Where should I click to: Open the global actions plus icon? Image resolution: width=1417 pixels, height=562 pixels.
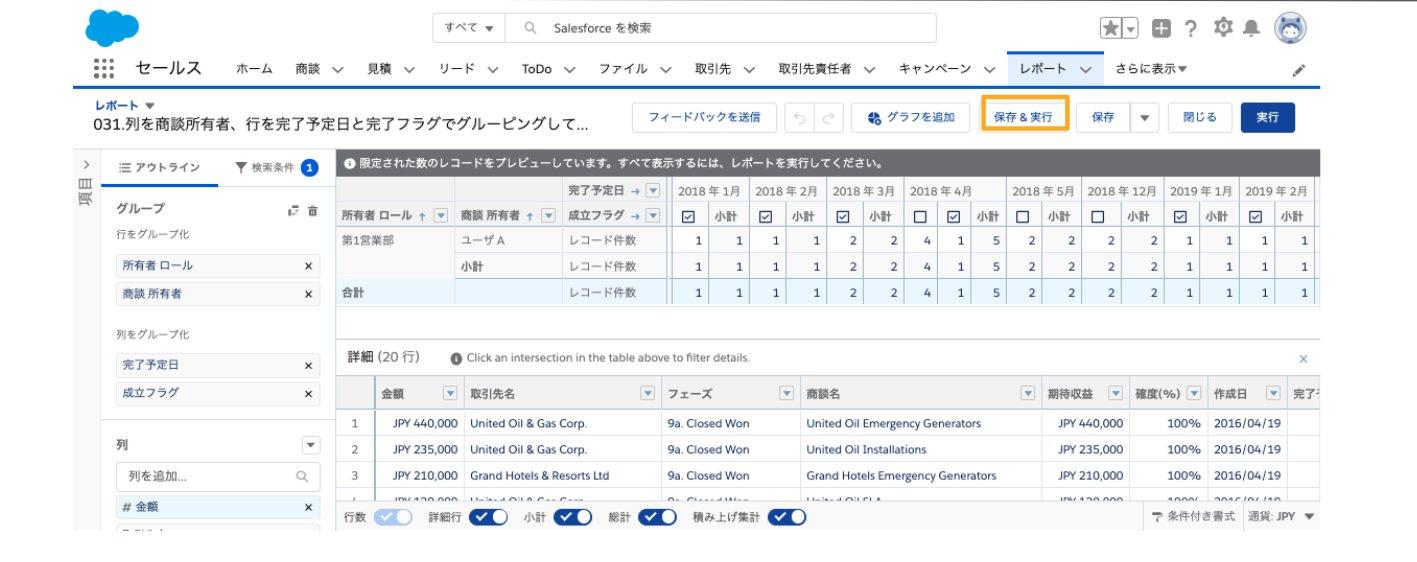coord(1161,29)
